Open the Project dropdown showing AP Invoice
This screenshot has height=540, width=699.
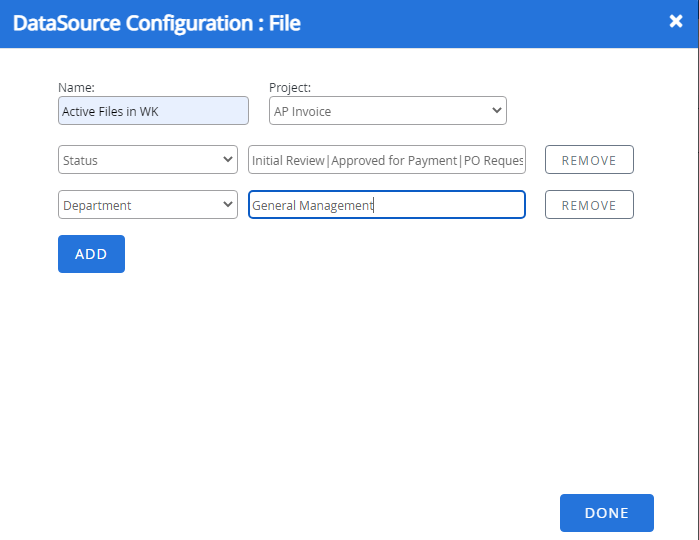tap(387, 111)
